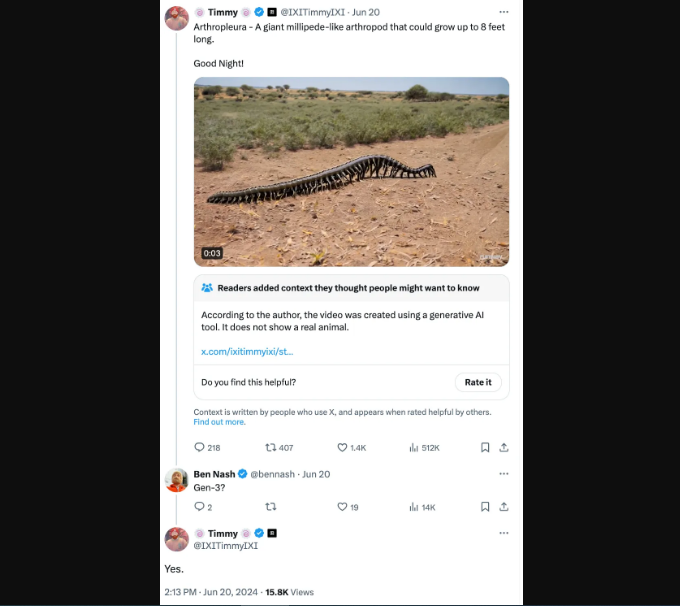This screenshot has width=680, height=606.
Task: Like Ben Nash's reply
Action: tap(342, 507)
